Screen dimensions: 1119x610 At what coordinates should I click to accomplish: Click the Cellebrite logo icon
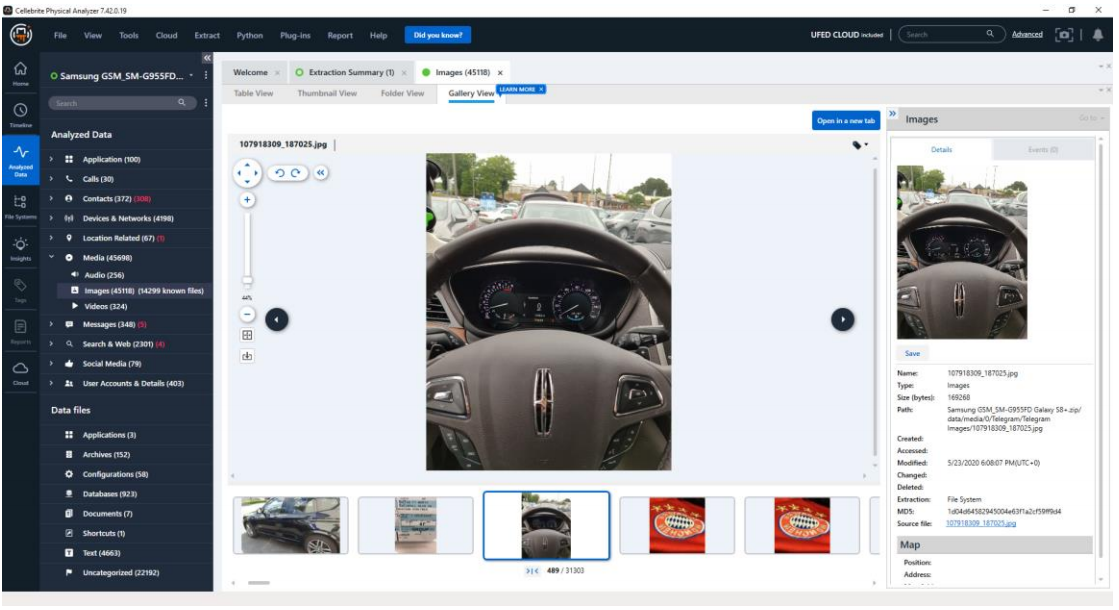[x=21, y=34]
